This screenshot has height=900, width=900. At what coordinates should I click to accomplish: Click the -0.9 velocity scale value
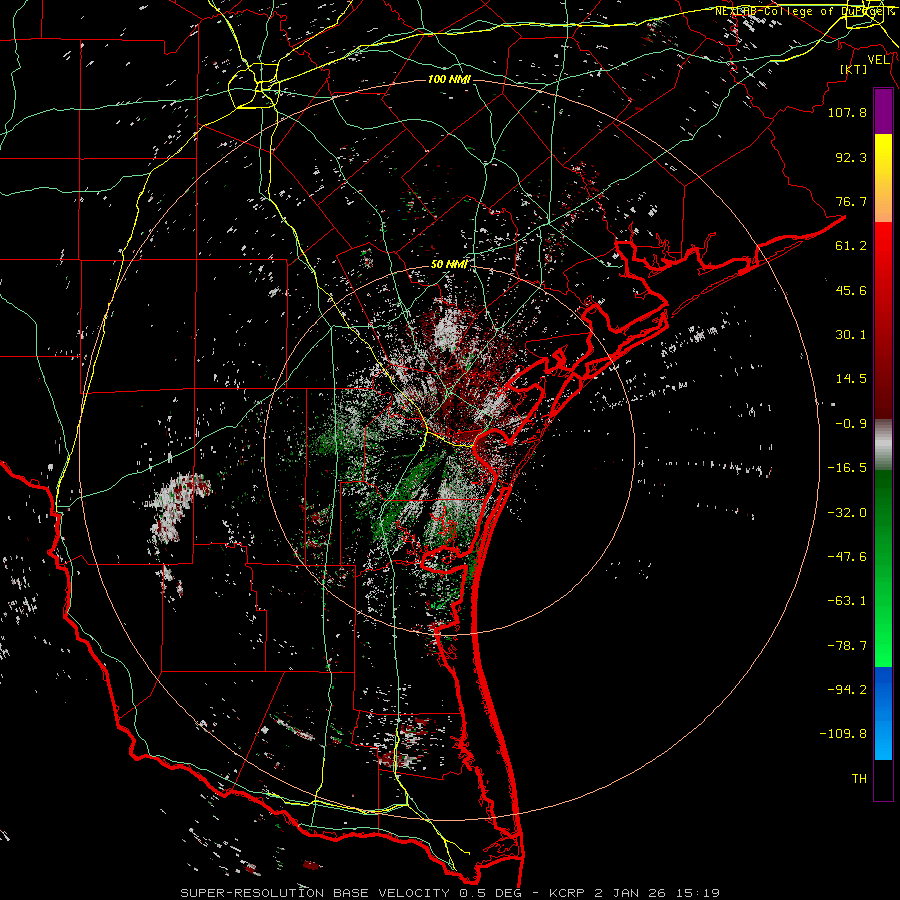click(x=851, y=424)
